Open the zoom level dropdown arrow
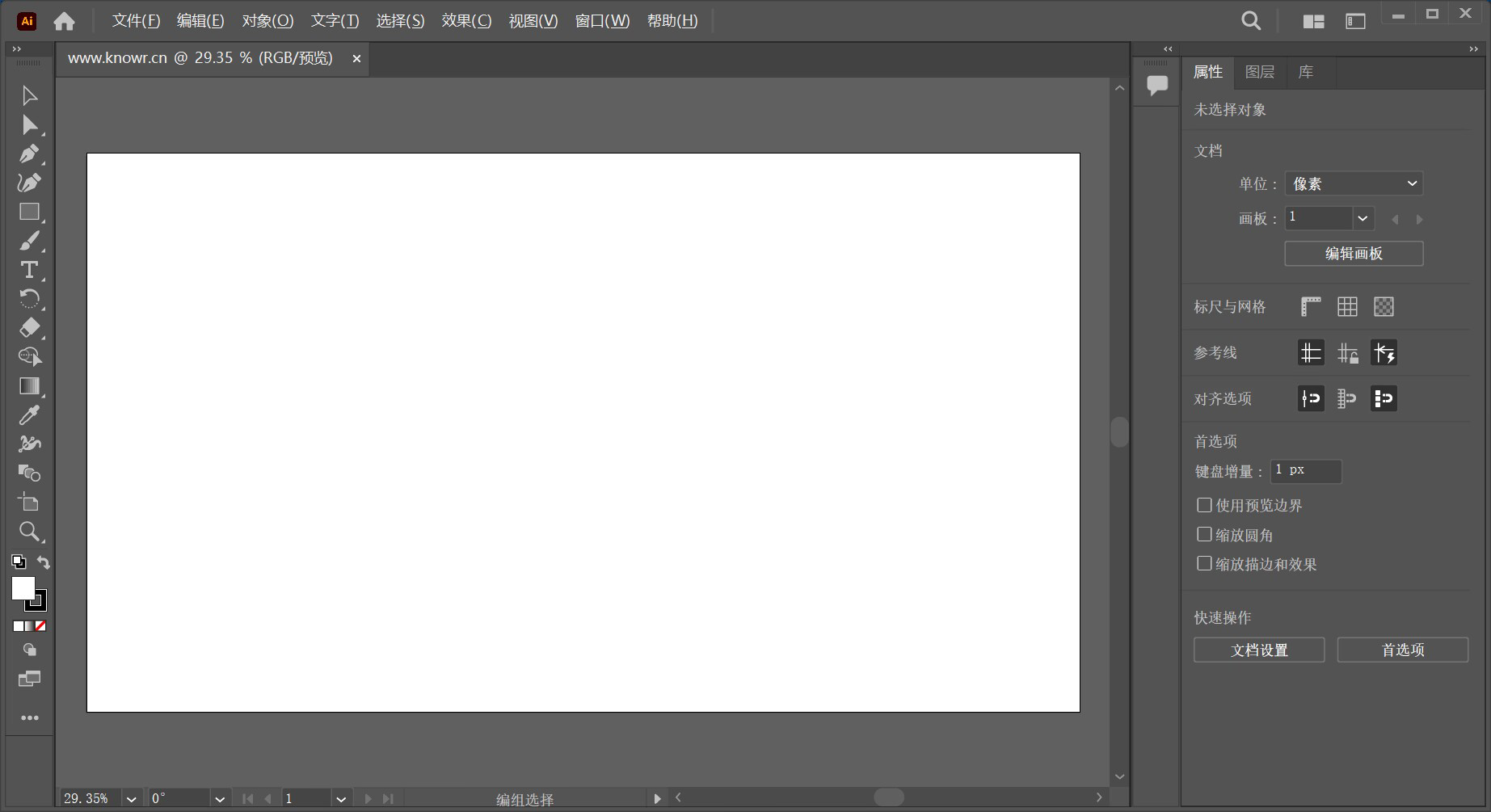Viewport: 1491px width, 812px height. (x=132, y=799)
